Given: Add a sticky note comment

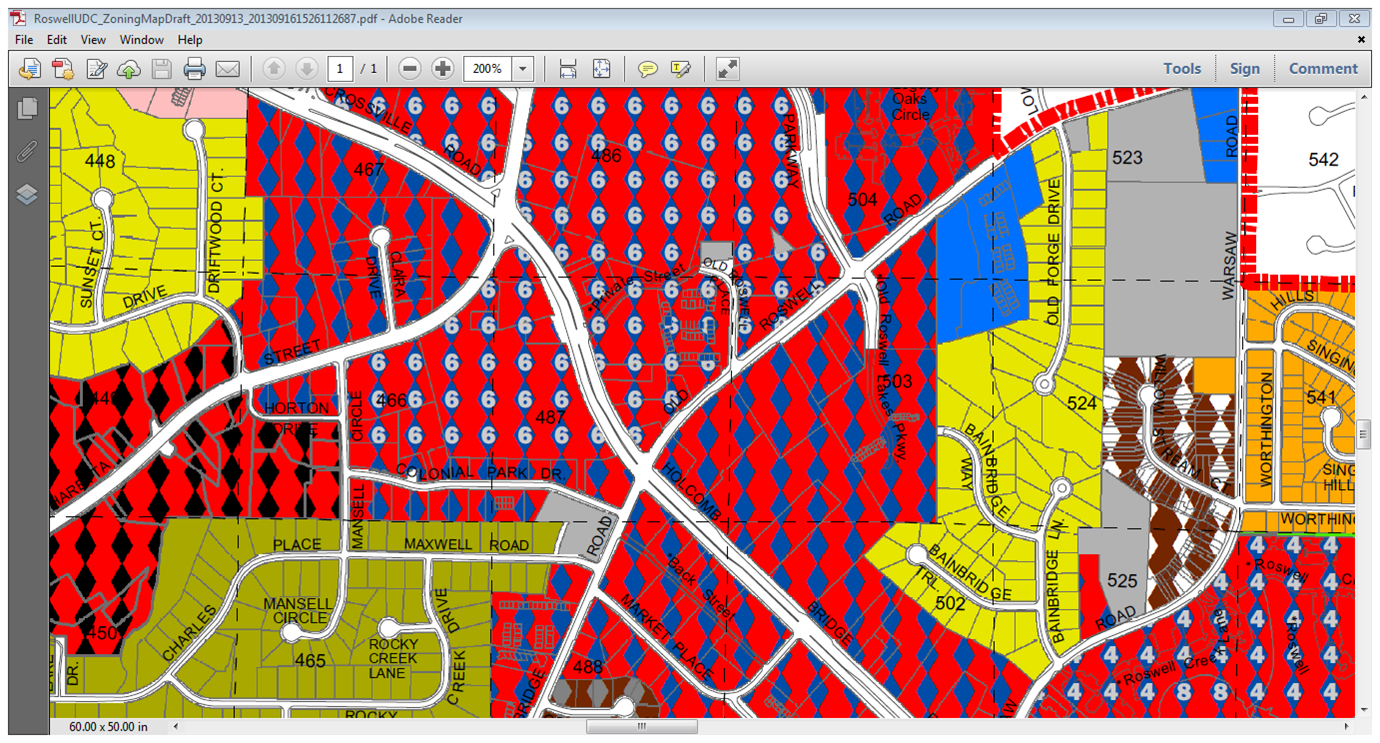Looking at the screenshot, I should pyautogui.click(x=648, y=69).
